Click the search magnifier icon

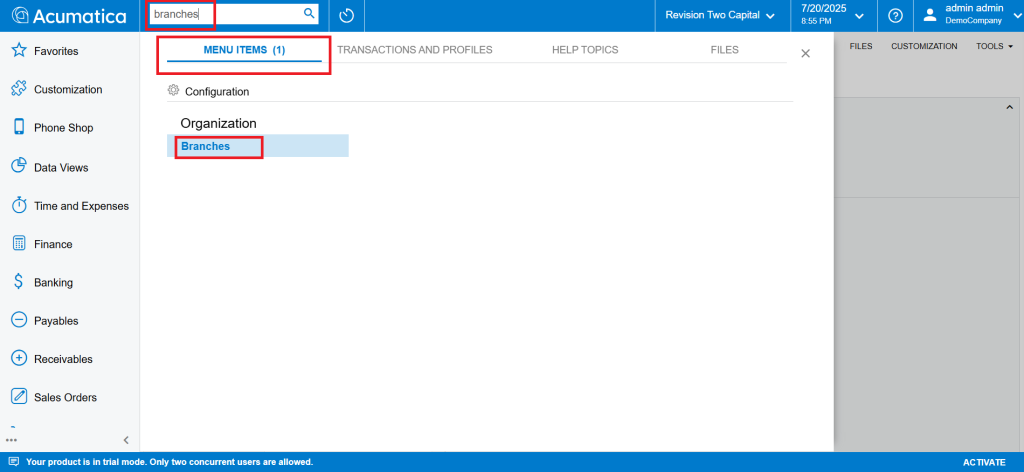[x=309, y=14]
